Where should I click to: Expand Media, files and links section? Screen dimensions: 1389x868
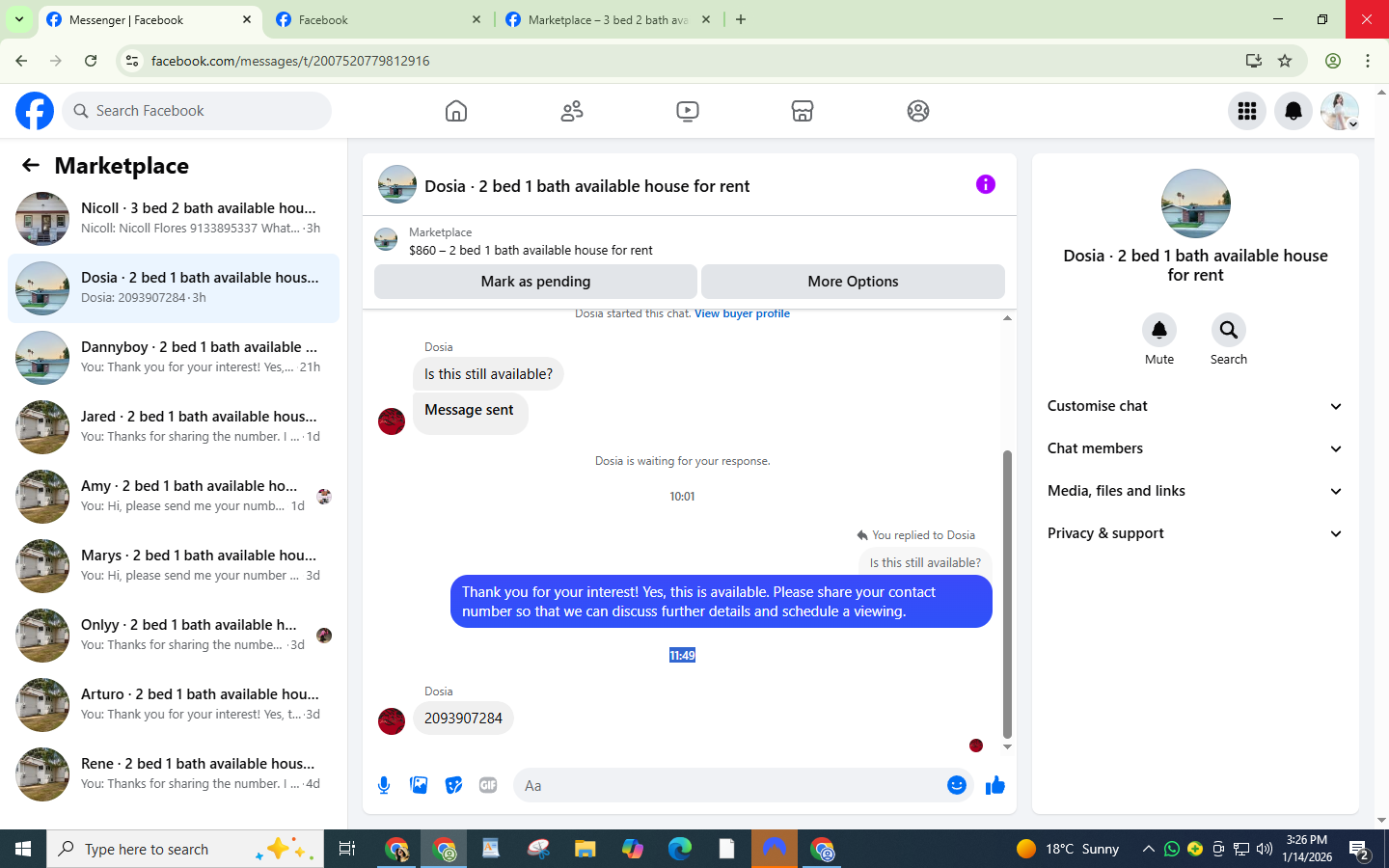point(1195,491)
